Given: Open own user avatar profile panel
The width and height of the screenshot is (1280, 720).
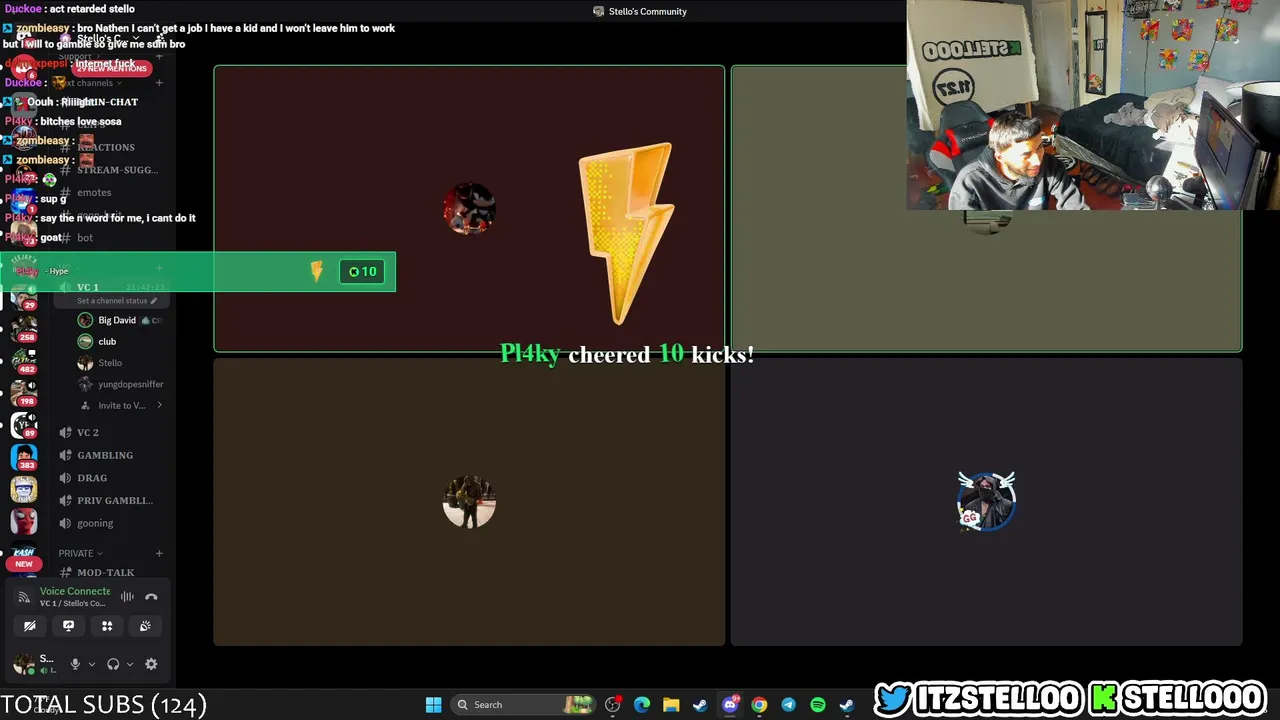Looking at the screenshot, I should pos(23,664).
